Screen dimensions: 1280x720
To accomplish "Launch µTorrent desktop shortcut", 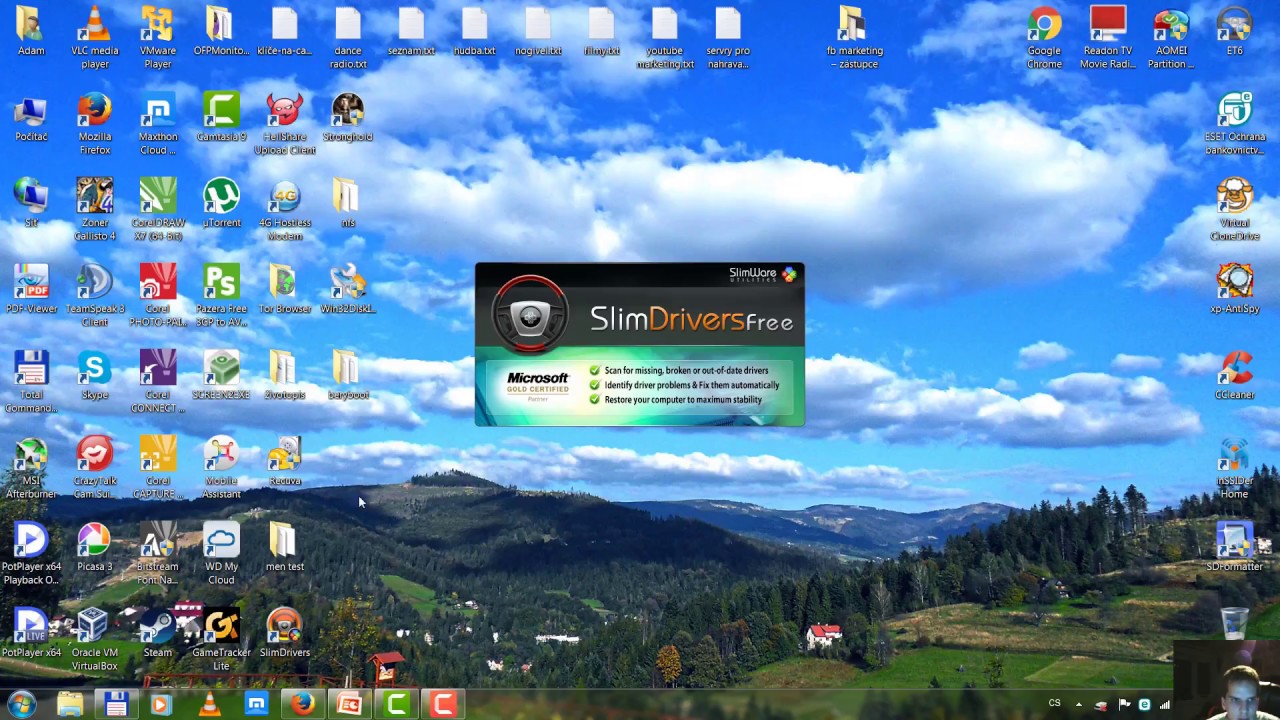I will click(x=221, y=204).
